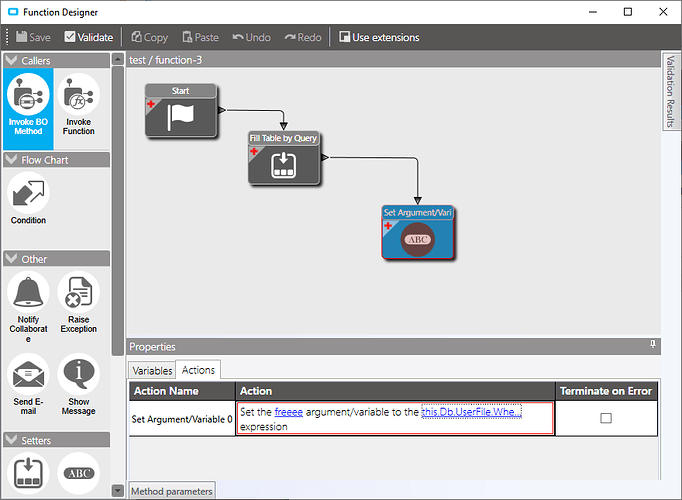Select the Raise Exception element
Viewport: 682px width, 500px height.
tap(79, 303)
